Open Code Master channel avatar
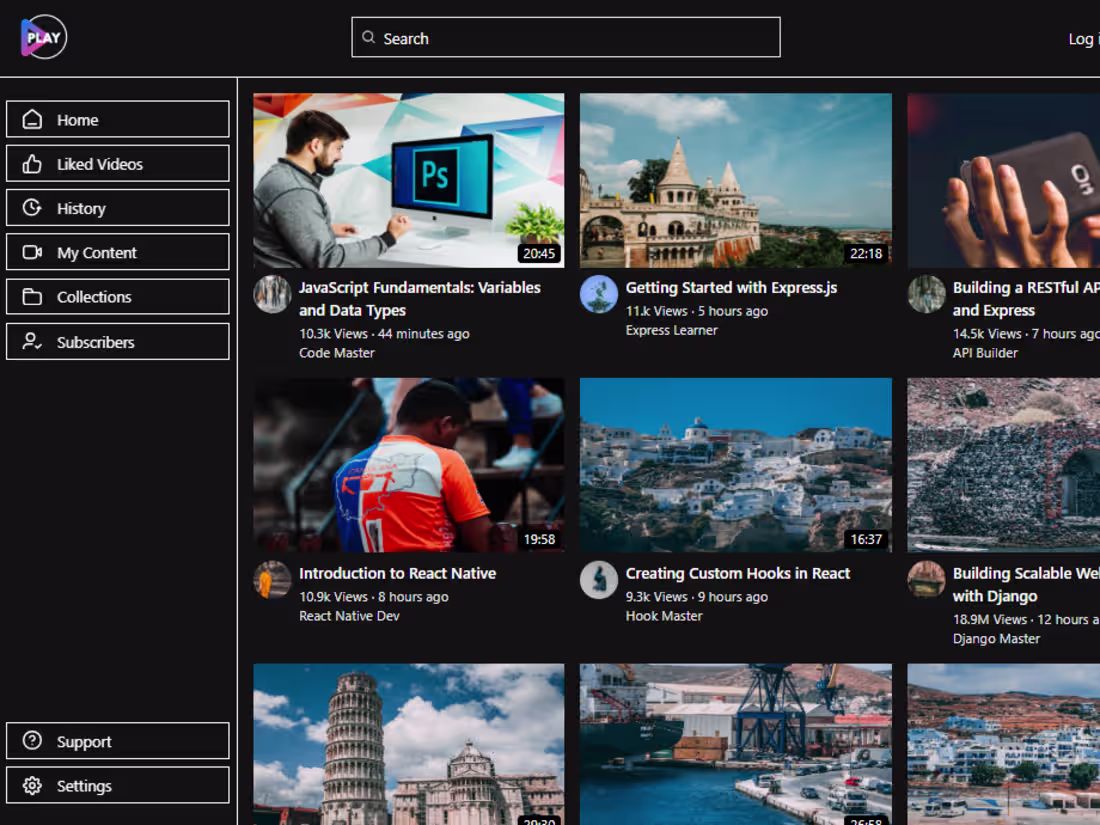The height and width of the screenshot is (825, 1100). pyautogui.click(x=272, y=294)
